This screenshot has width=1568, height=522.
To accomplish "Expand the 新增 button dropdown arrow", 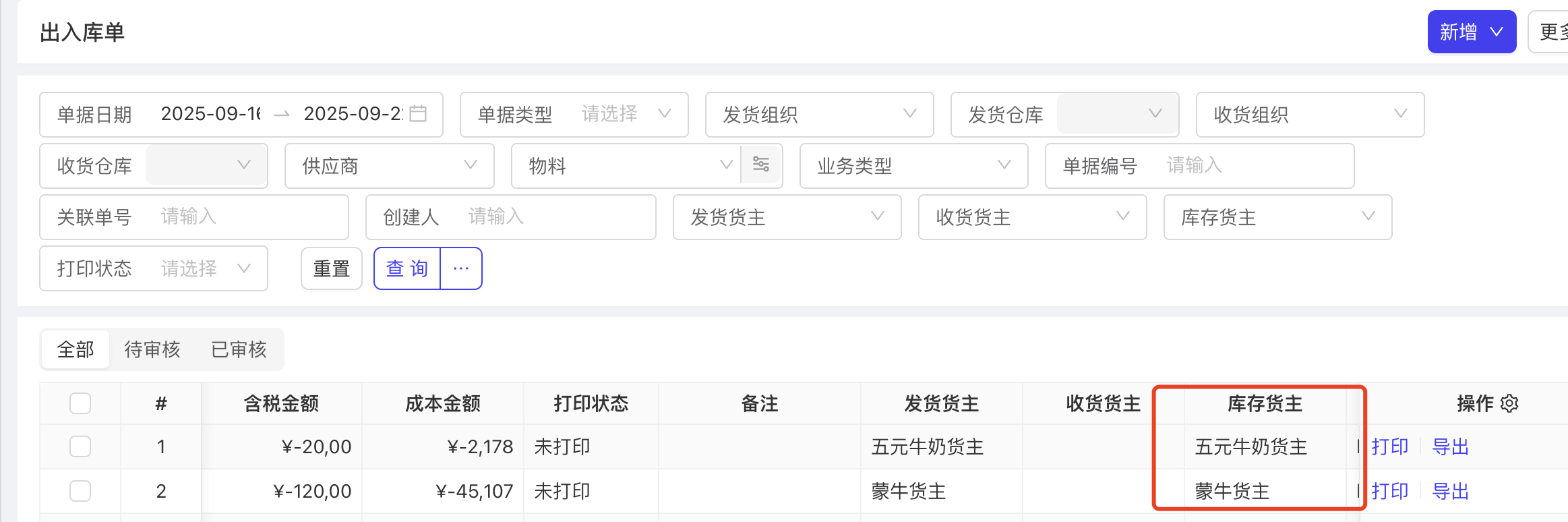I will click(1497, 32).
